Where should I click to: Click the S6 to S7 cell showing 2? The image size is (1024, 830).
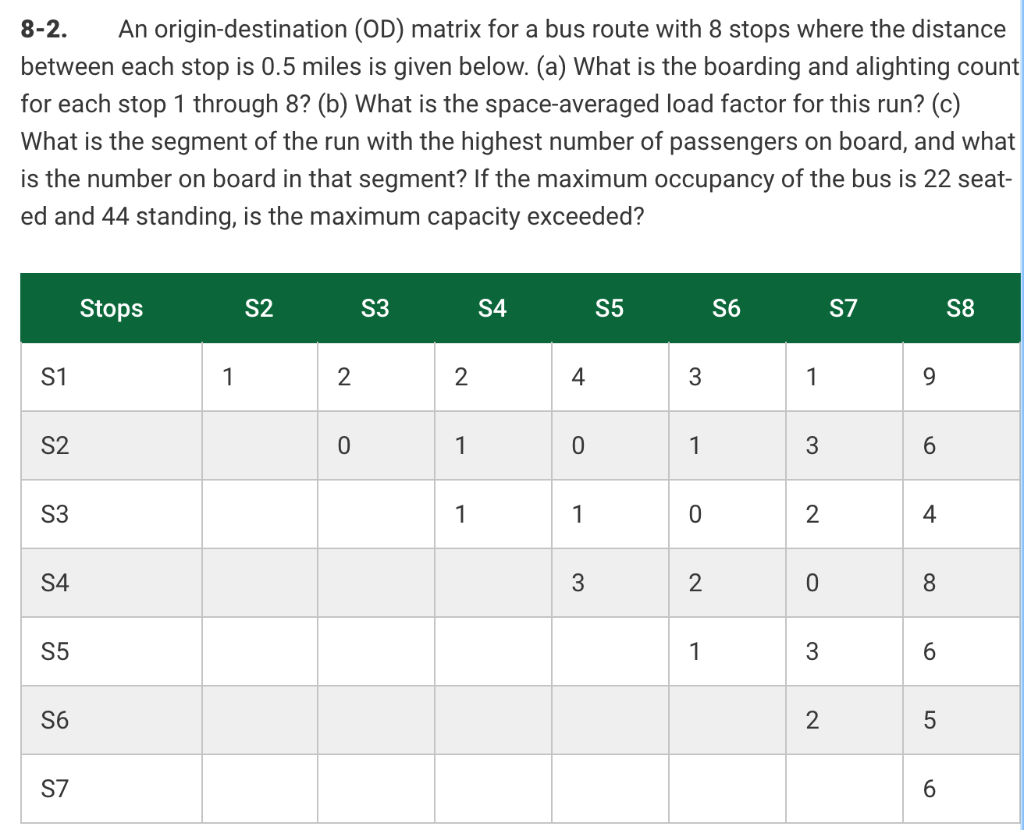[x=844, y=720]
